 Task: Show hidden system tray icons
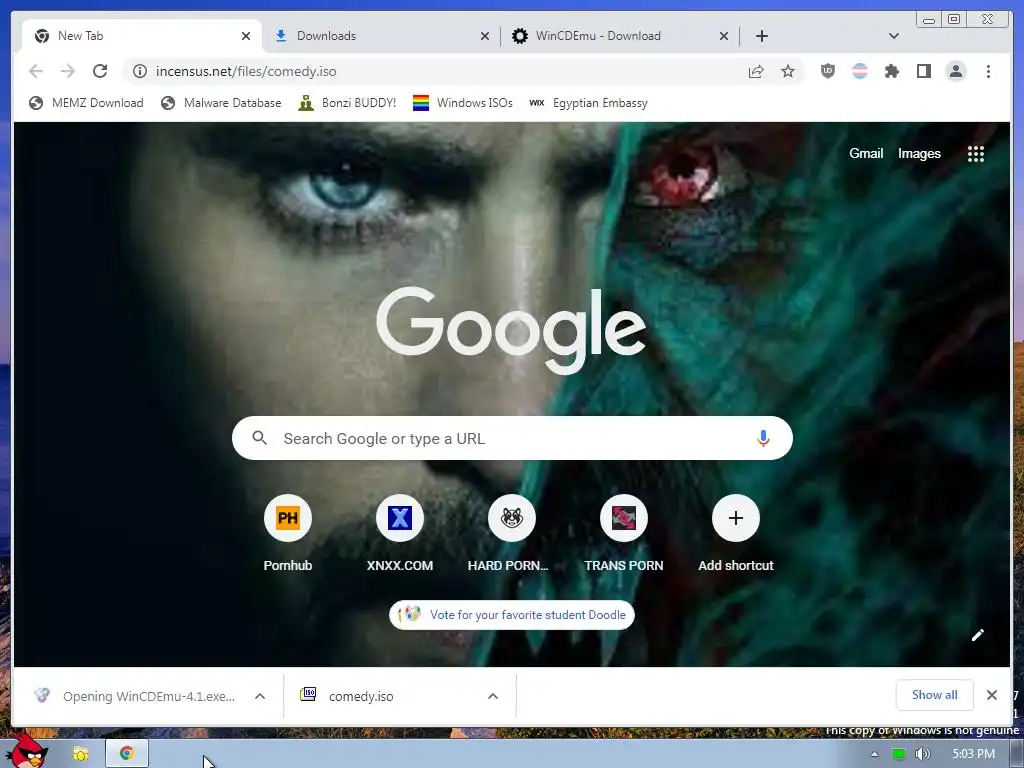click(x=874, y=754)
